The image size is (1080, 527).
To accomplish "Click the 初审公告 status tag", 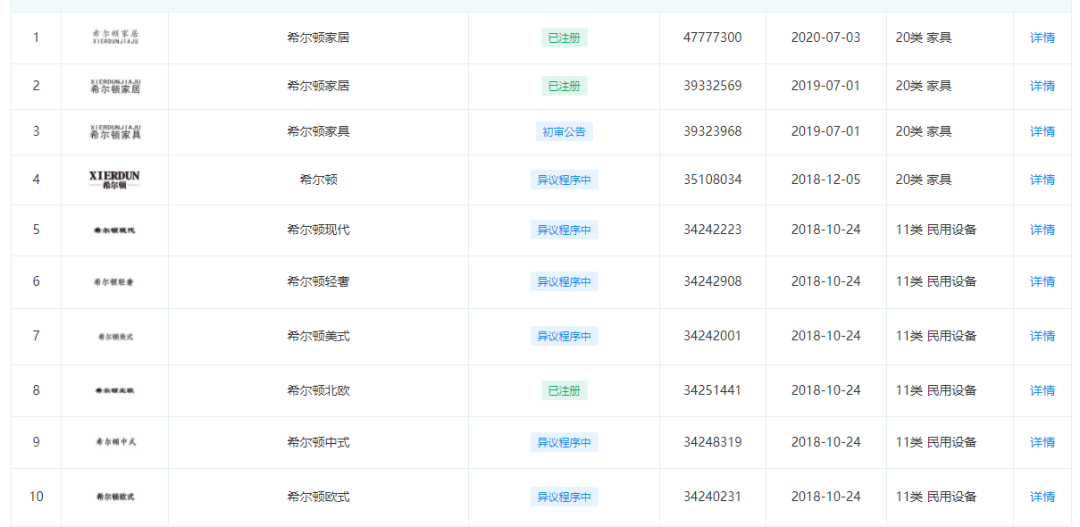I will point(564,132).
